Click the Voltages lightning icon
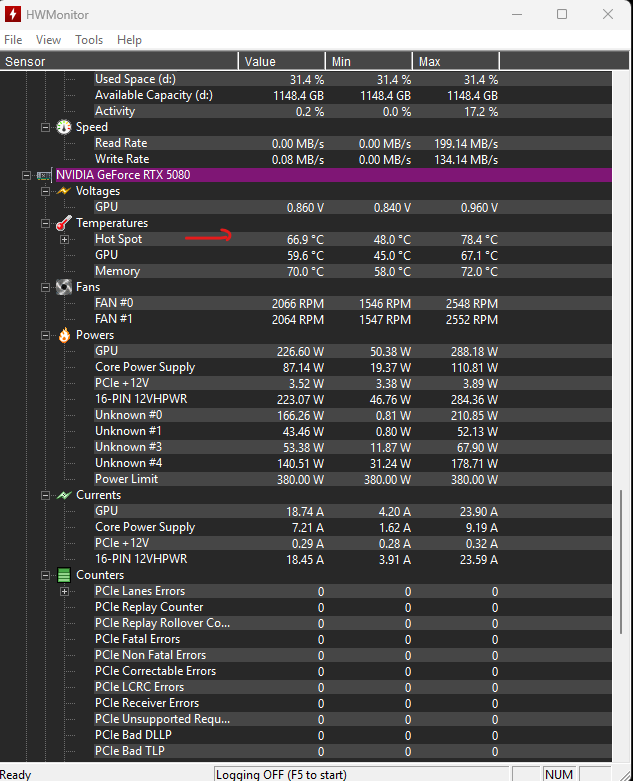Screen dimensions: 633x781 [64, 191]
